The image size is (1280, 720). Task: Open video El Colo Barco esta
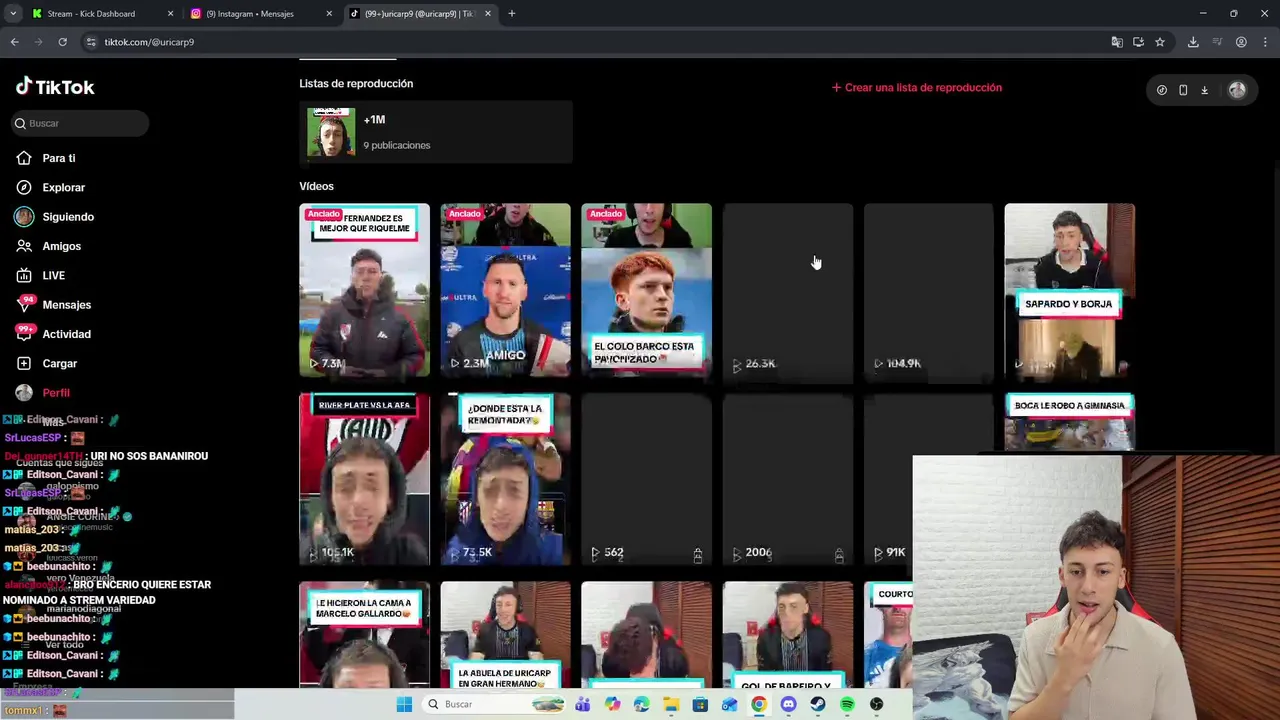pyautogui.click(x=646, y=290)
